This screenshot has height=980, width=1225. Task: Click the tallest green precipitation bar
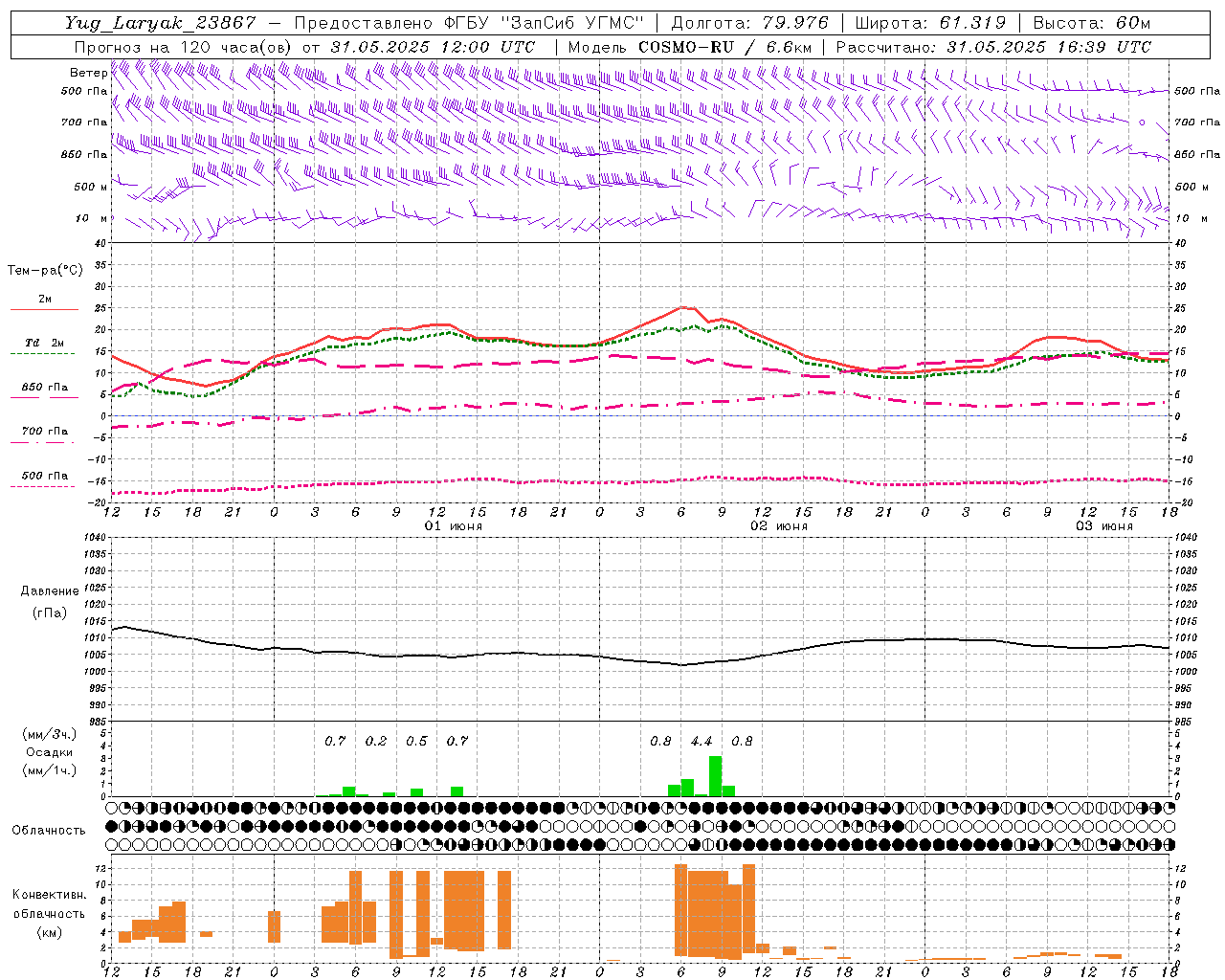point(715,776)
